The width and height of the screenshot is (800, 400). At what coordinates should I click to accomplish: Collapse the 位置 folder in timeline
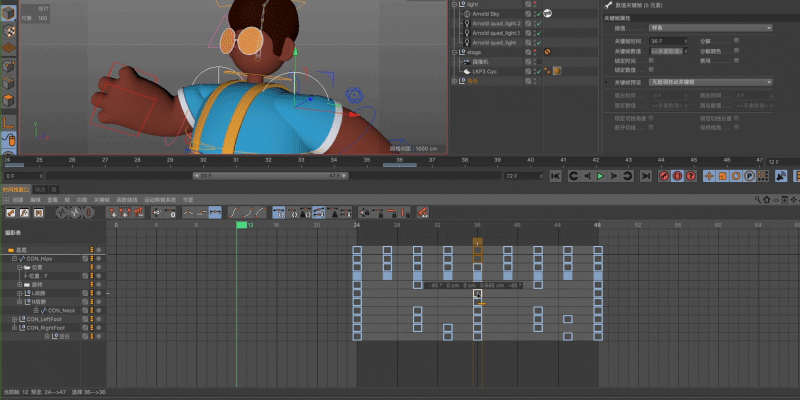[x=20, y=267]
